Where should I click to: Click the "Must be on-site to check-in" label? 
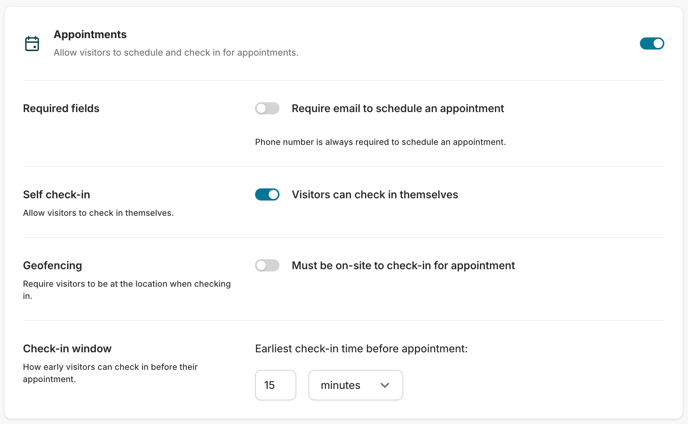(x=403, y=266)
